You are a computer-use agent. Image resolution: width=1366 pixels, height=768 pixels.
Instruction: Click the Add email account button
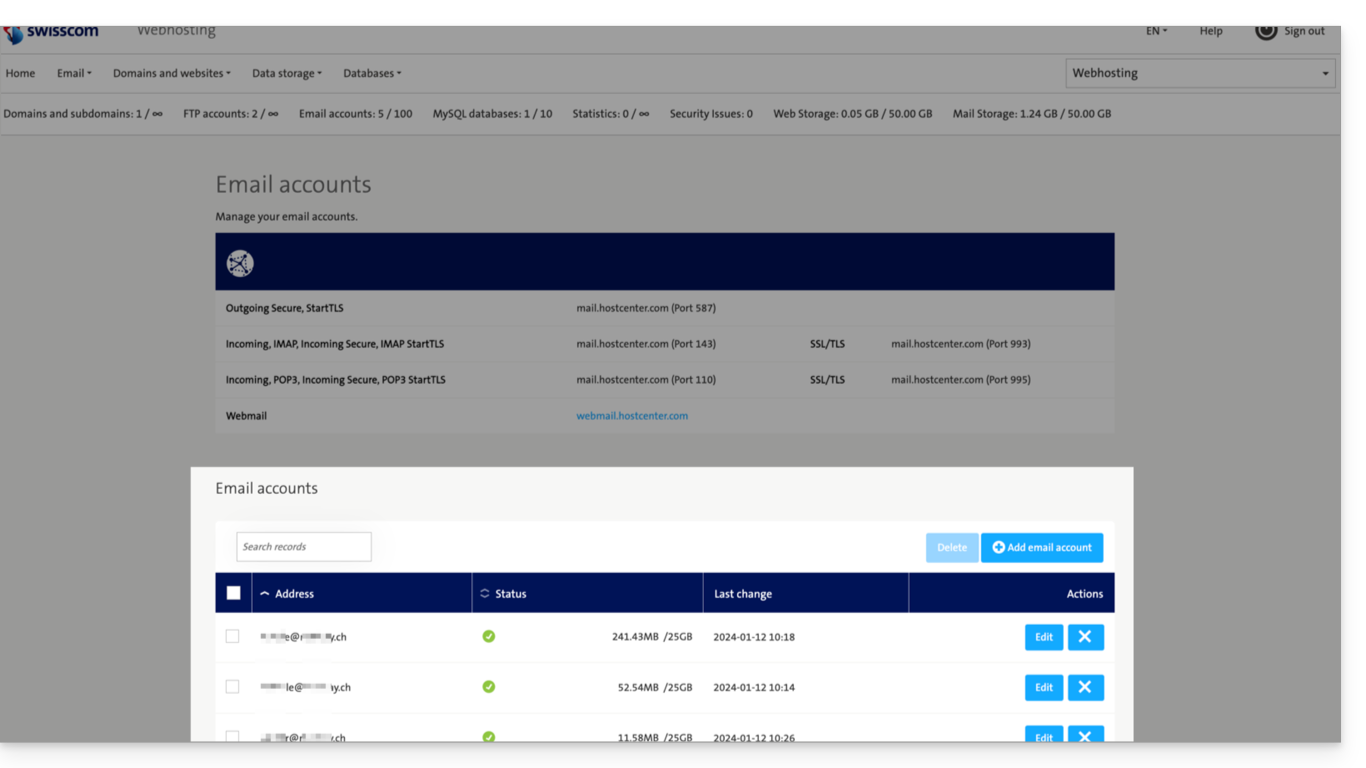(x=1041, y=547)
